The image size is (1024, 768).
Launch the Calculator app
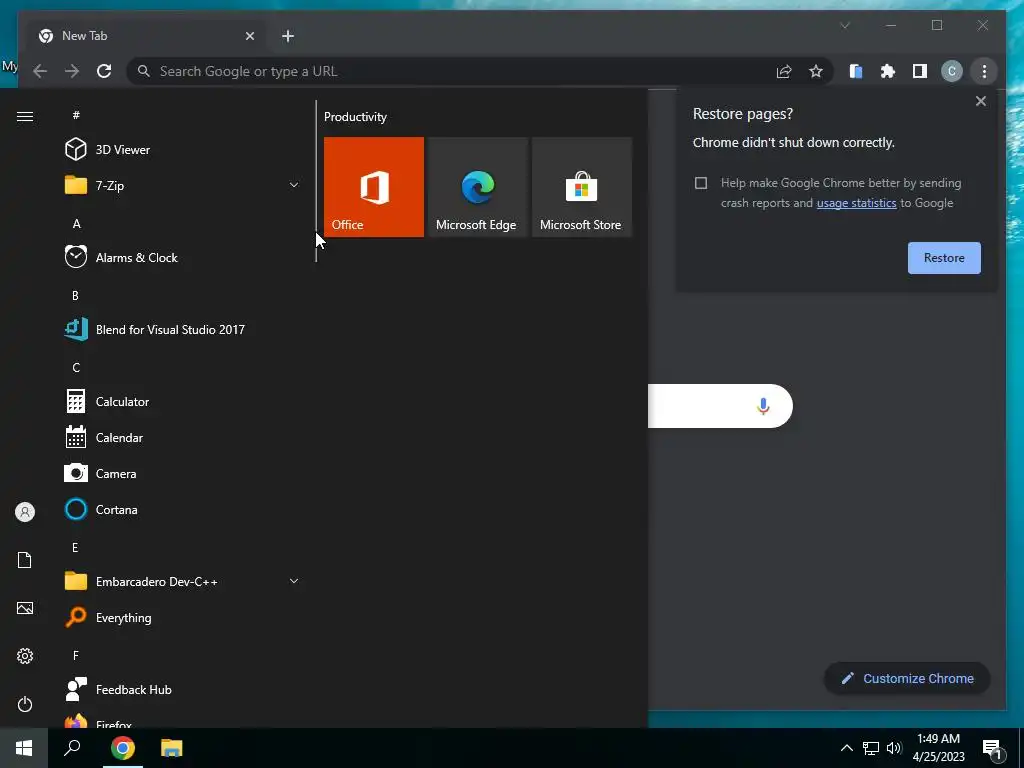tap(182, 402)
